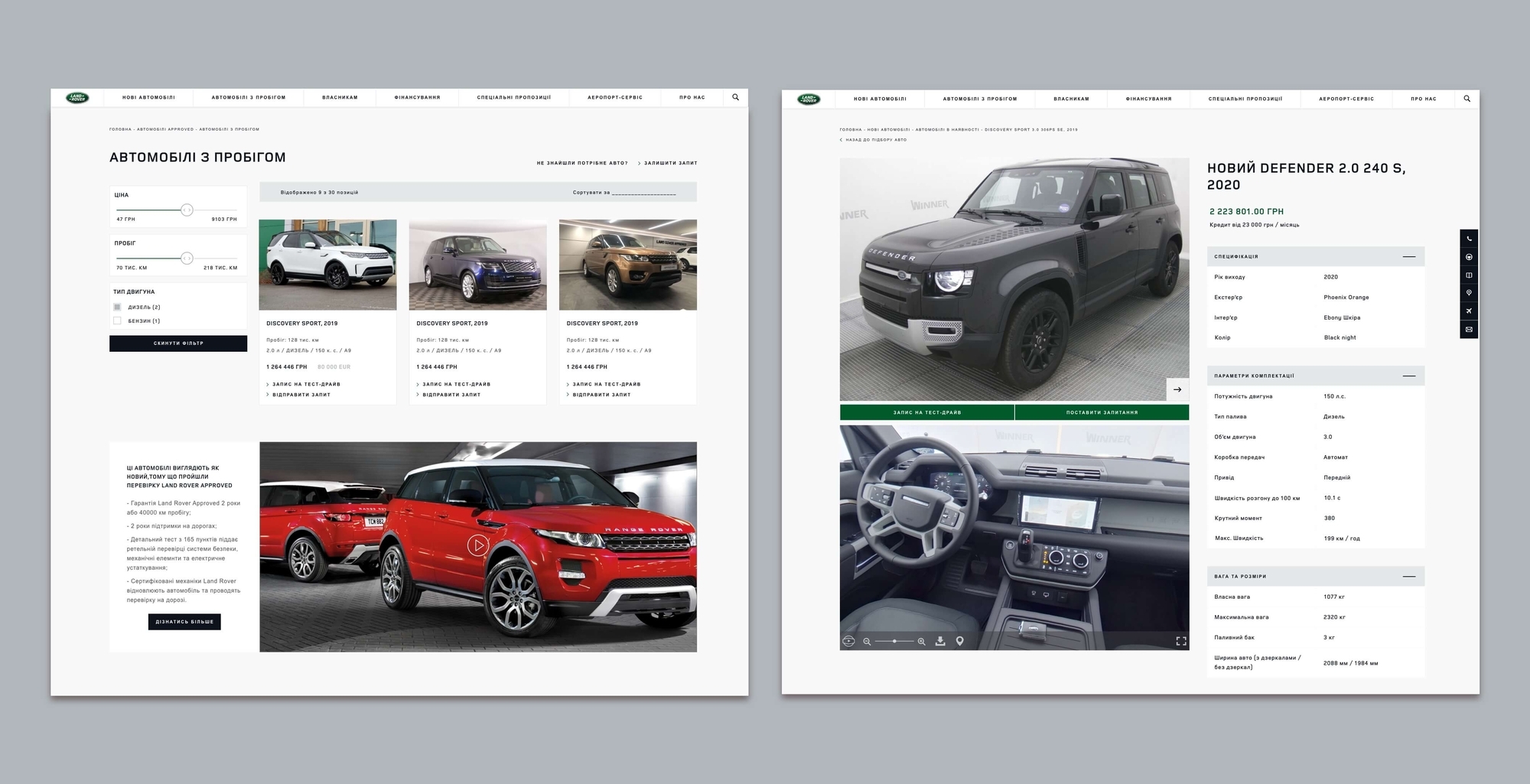Open Автомобілі з пробігом menu, left window
The width and height of the screenshot is (1530, 784).
pyautogui.click(x=249, y=98)
